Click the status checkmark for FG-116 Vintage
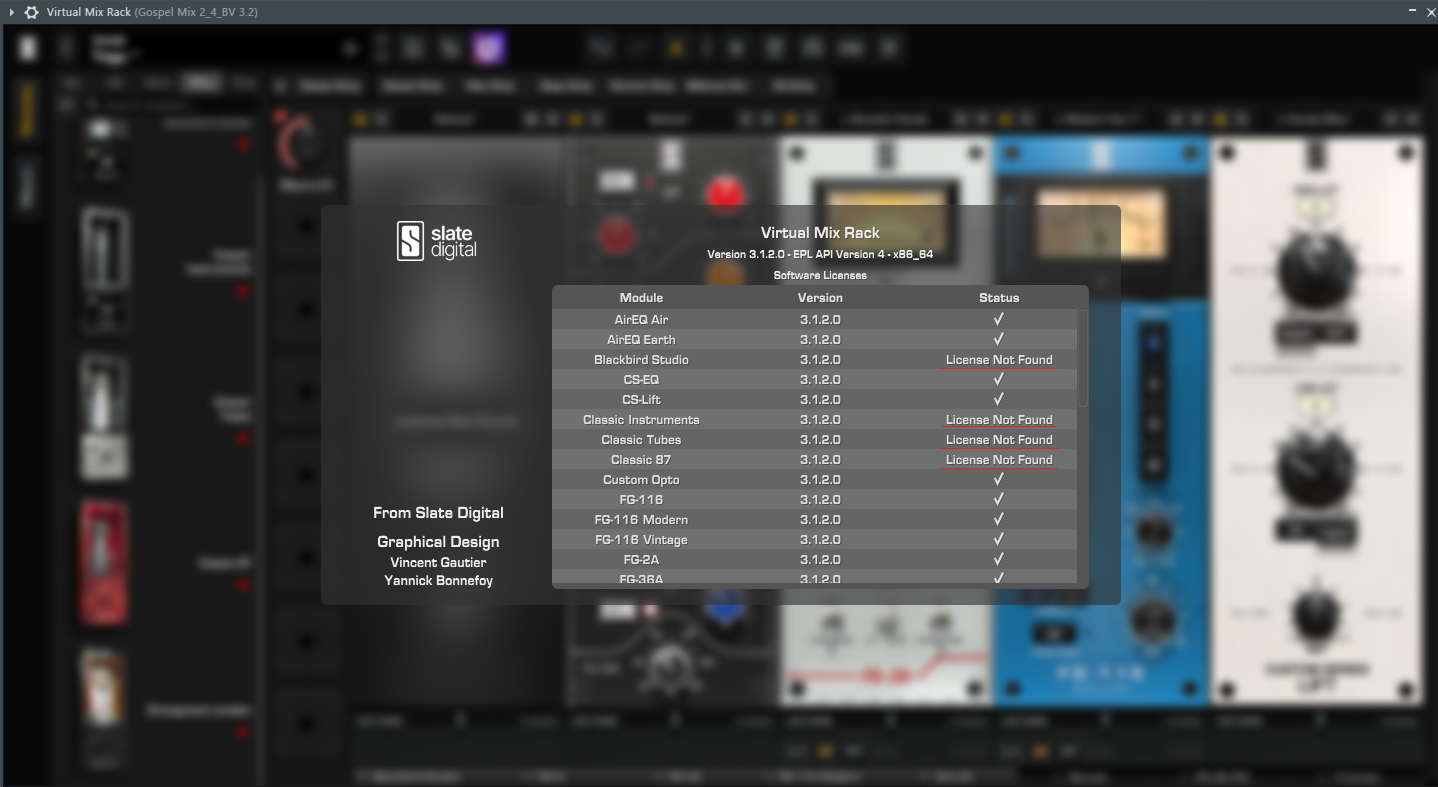1438x787 pixels. pos(999,539)
